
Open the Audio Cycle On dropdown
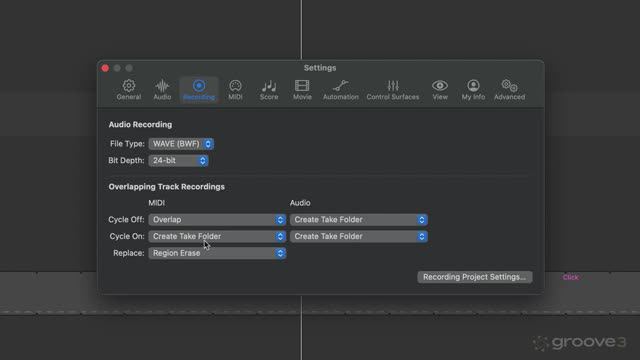[358, 236]
